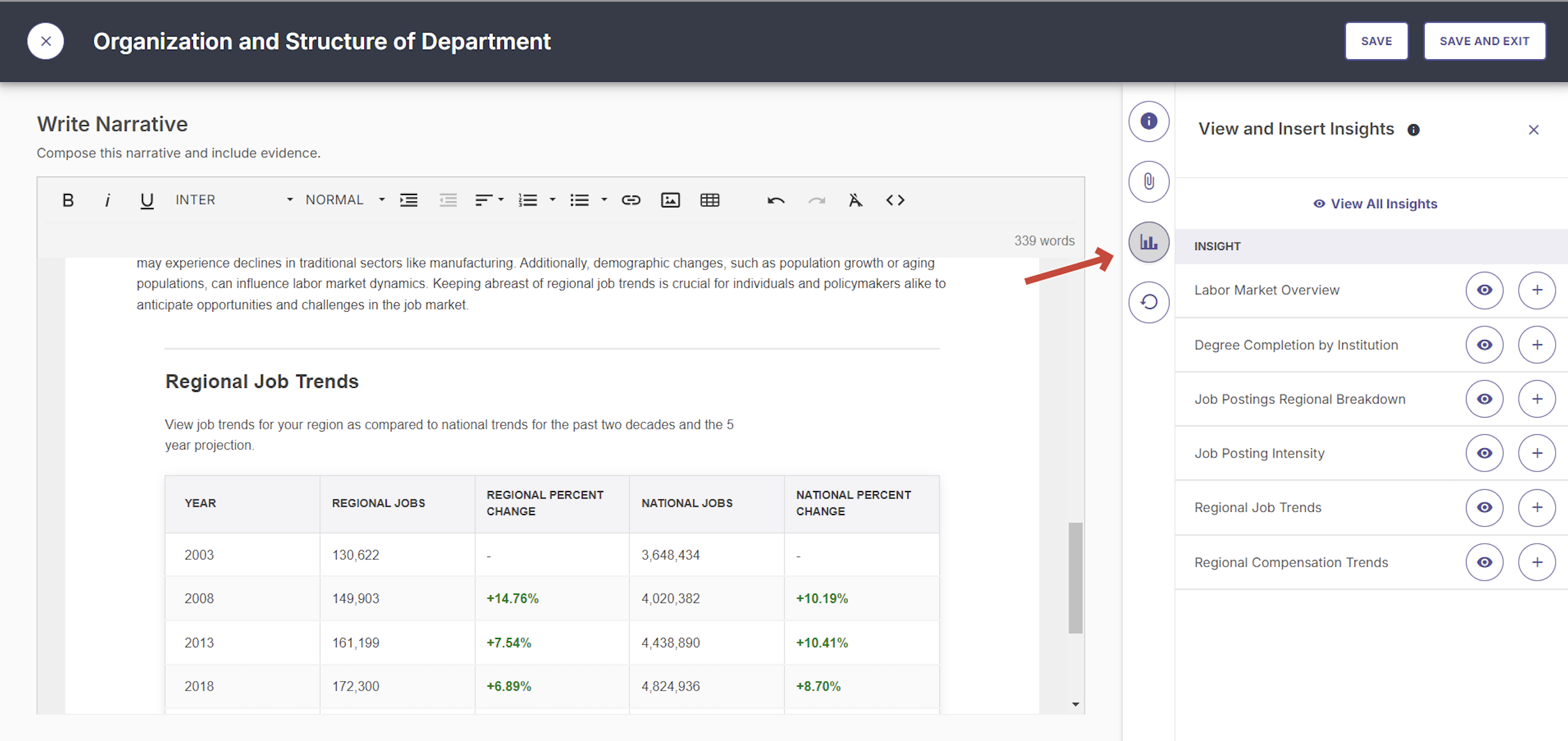The height and width of the screenshot is (741, 1568).
Task: Preview Regional Compensation Trends insight
Action: tap(1485, 562)
